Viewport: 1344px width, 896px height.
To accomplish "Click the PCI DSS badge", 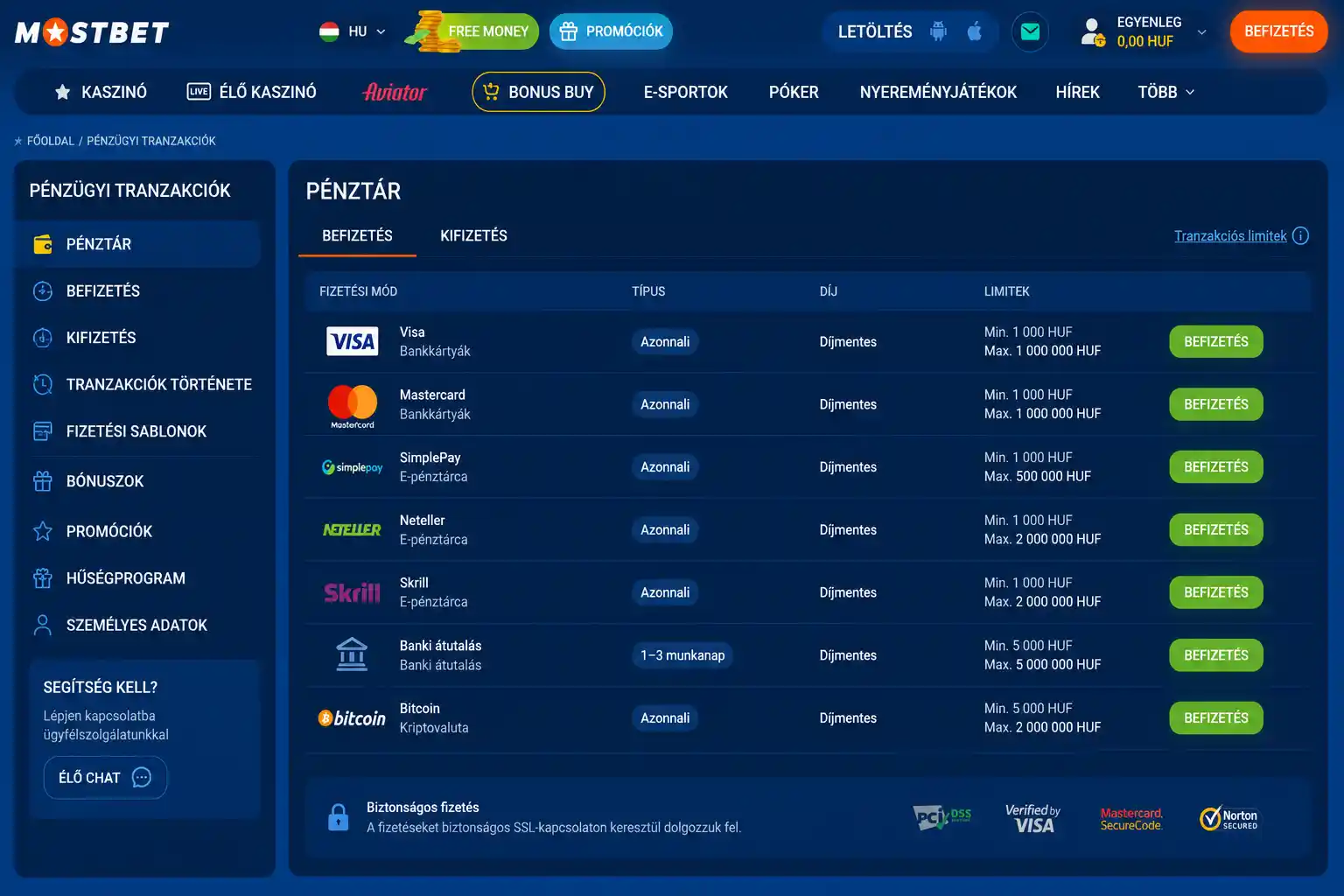I will pos(942,817).
